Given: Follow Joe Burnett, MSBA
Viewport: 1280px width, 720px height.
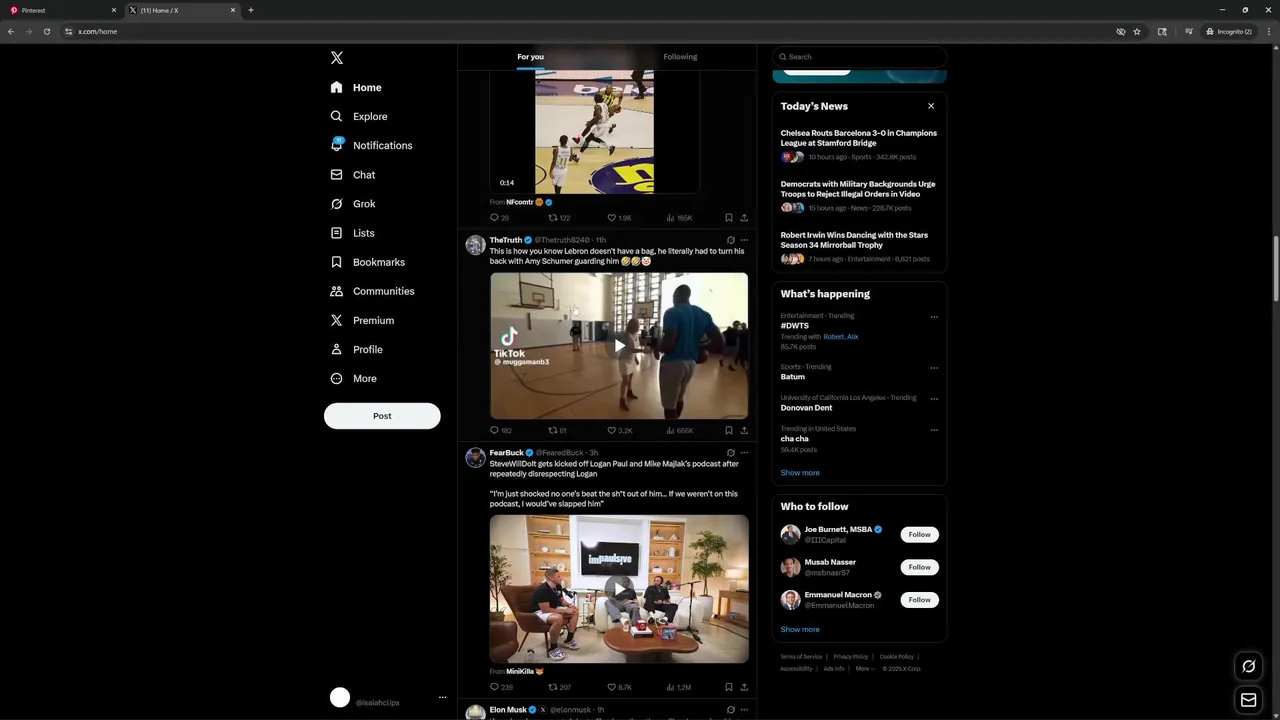Looking at the screenshot, I should pyautogui.click(x=919, y=535).
